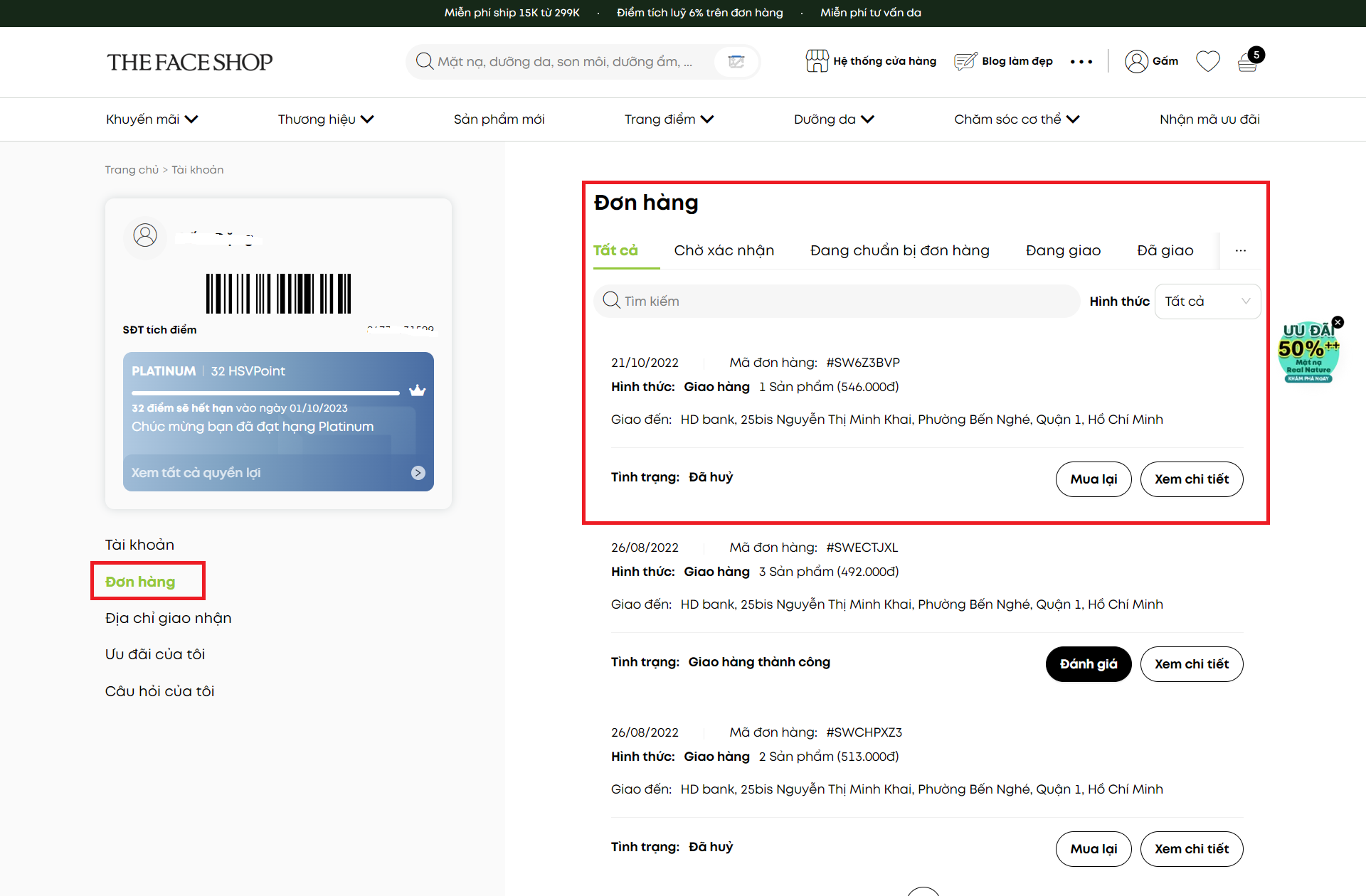Open the store system icon

817,61
